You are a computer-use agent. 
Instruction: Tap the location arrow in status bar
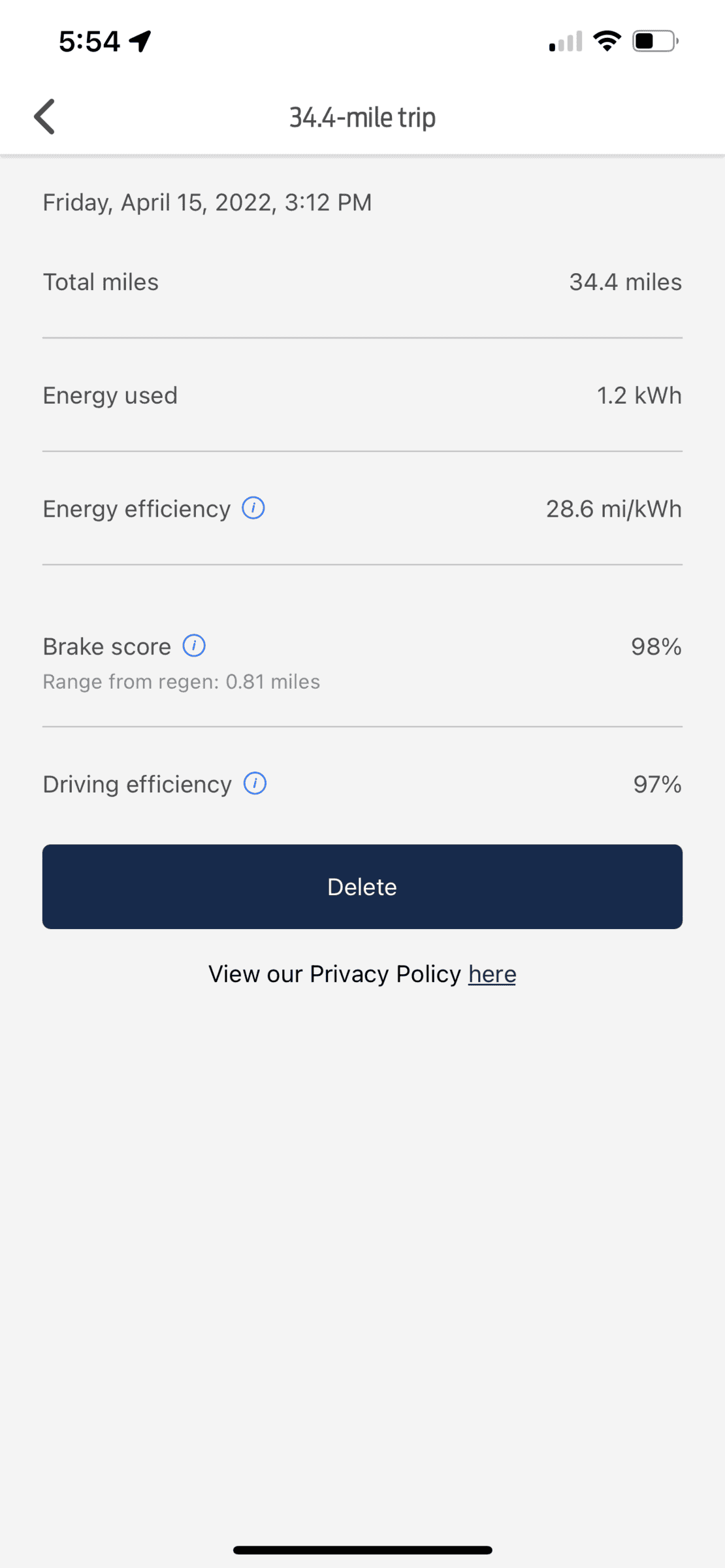point(140,41)
